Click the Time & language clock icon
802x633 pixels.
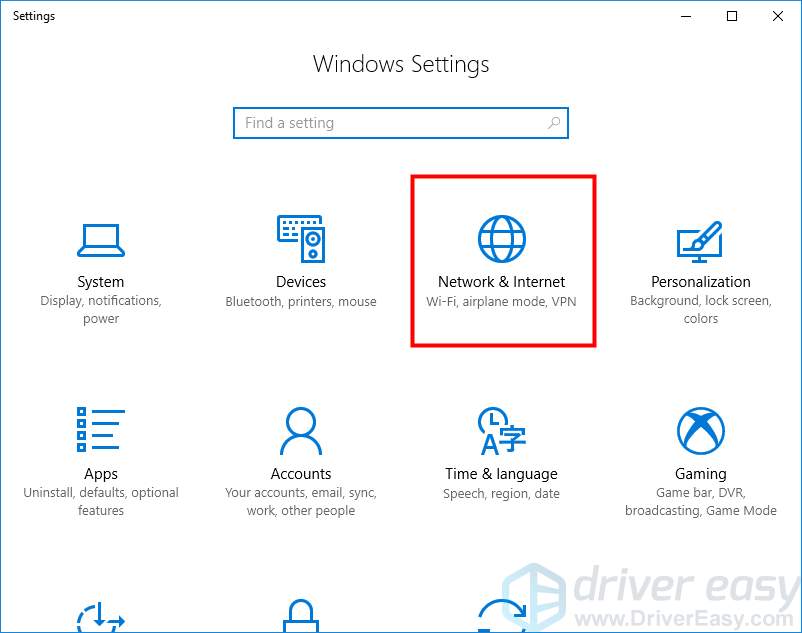click(501, 430)
